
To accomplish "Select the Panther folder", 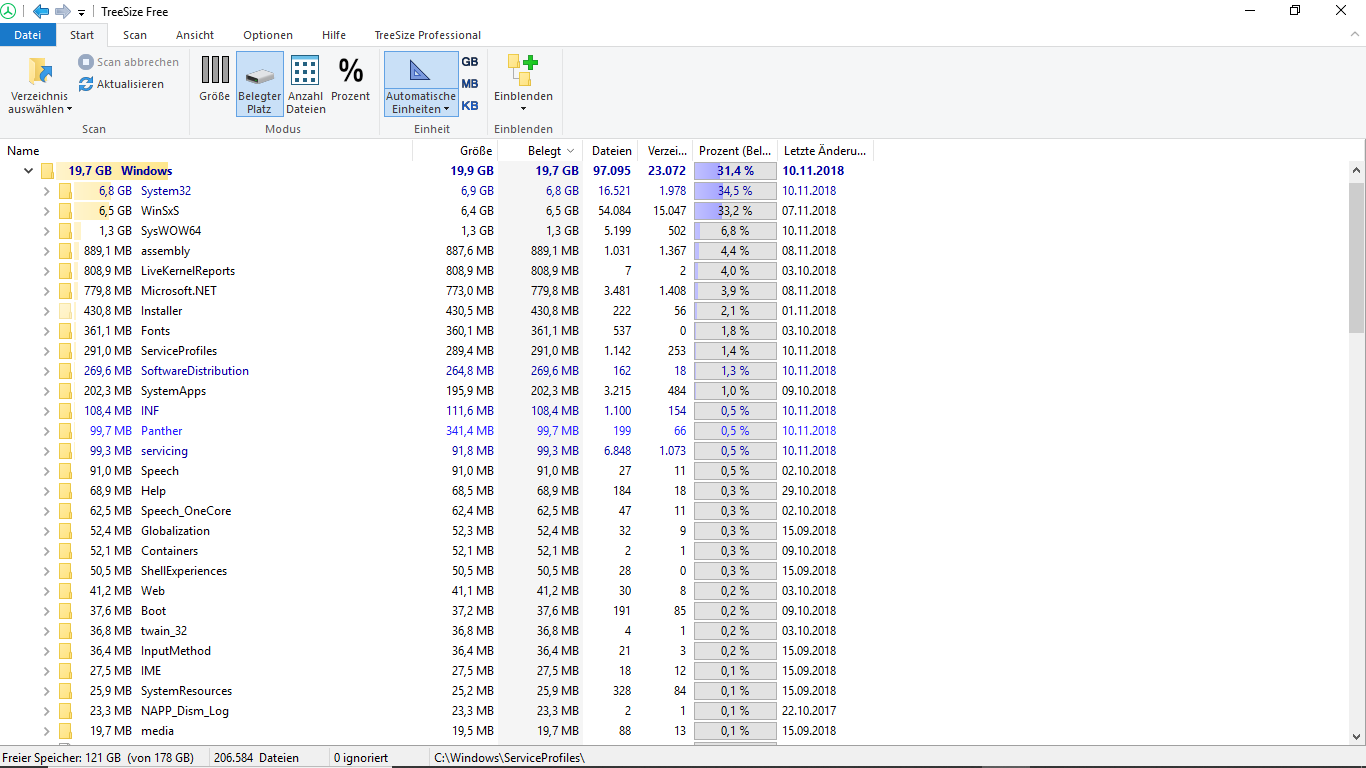I will [x=161, y=431].
